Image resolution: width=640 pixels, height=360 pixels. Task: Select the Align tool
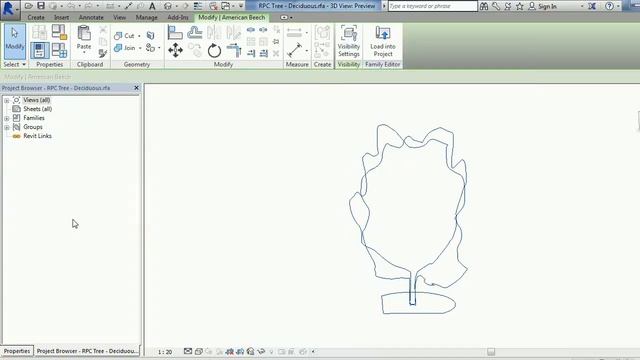[x=175, y=32]
